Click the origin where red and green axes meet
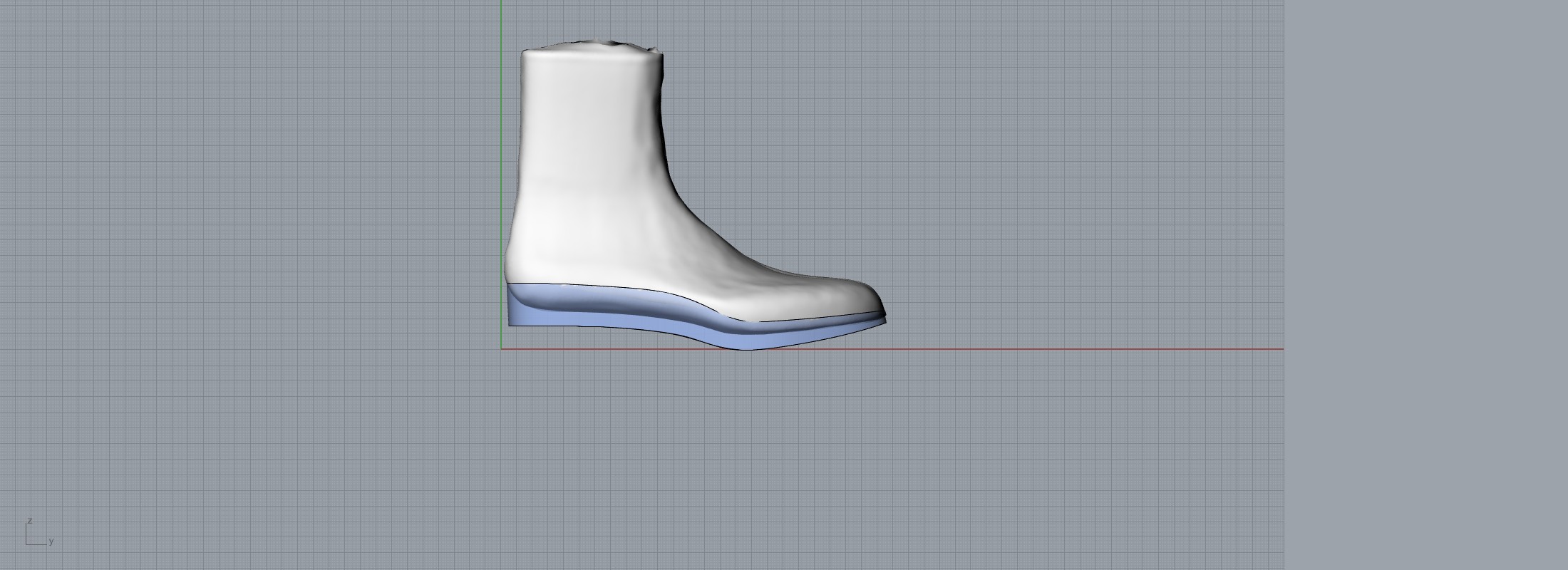Viewport: 1568px width, 570px height. 501,349
